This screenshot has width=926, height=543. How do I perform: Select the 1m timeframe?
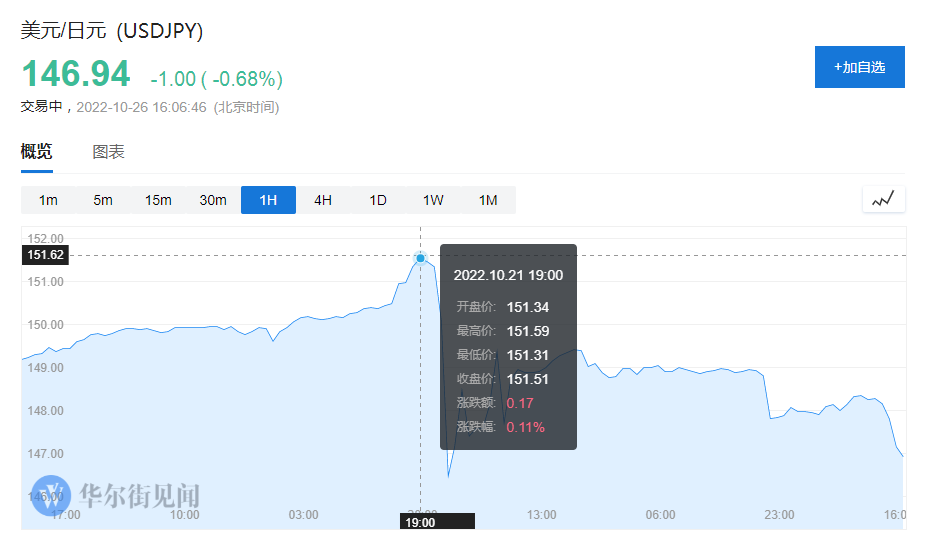click(48, 200)
